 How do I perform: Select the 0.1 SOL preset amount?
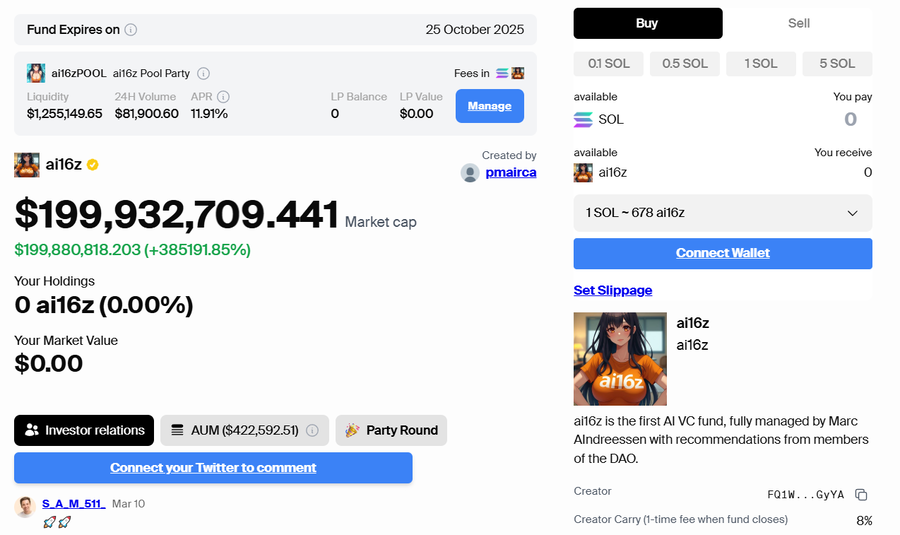click(x=608, y=64)
